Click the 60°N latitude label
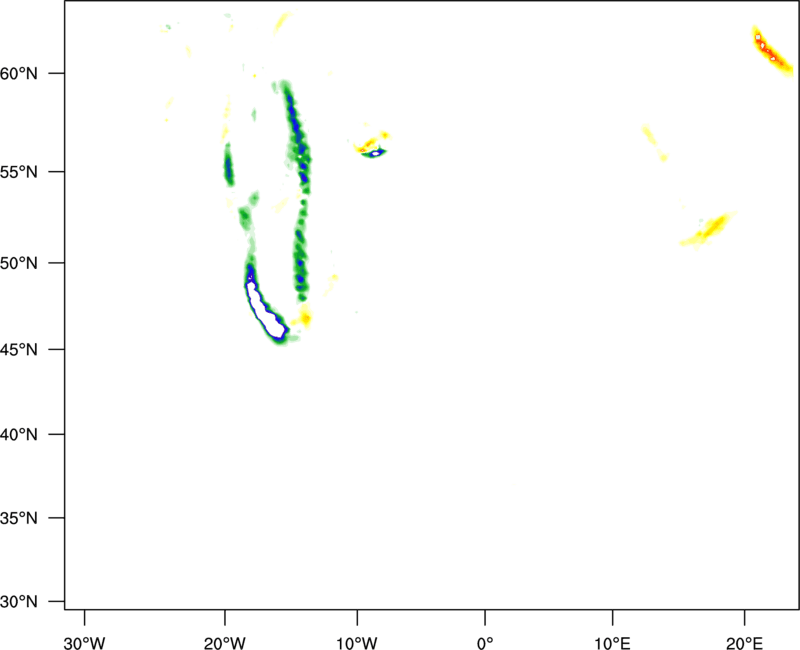This screenshot has height=650, width=800. click(x=19, y=74)
